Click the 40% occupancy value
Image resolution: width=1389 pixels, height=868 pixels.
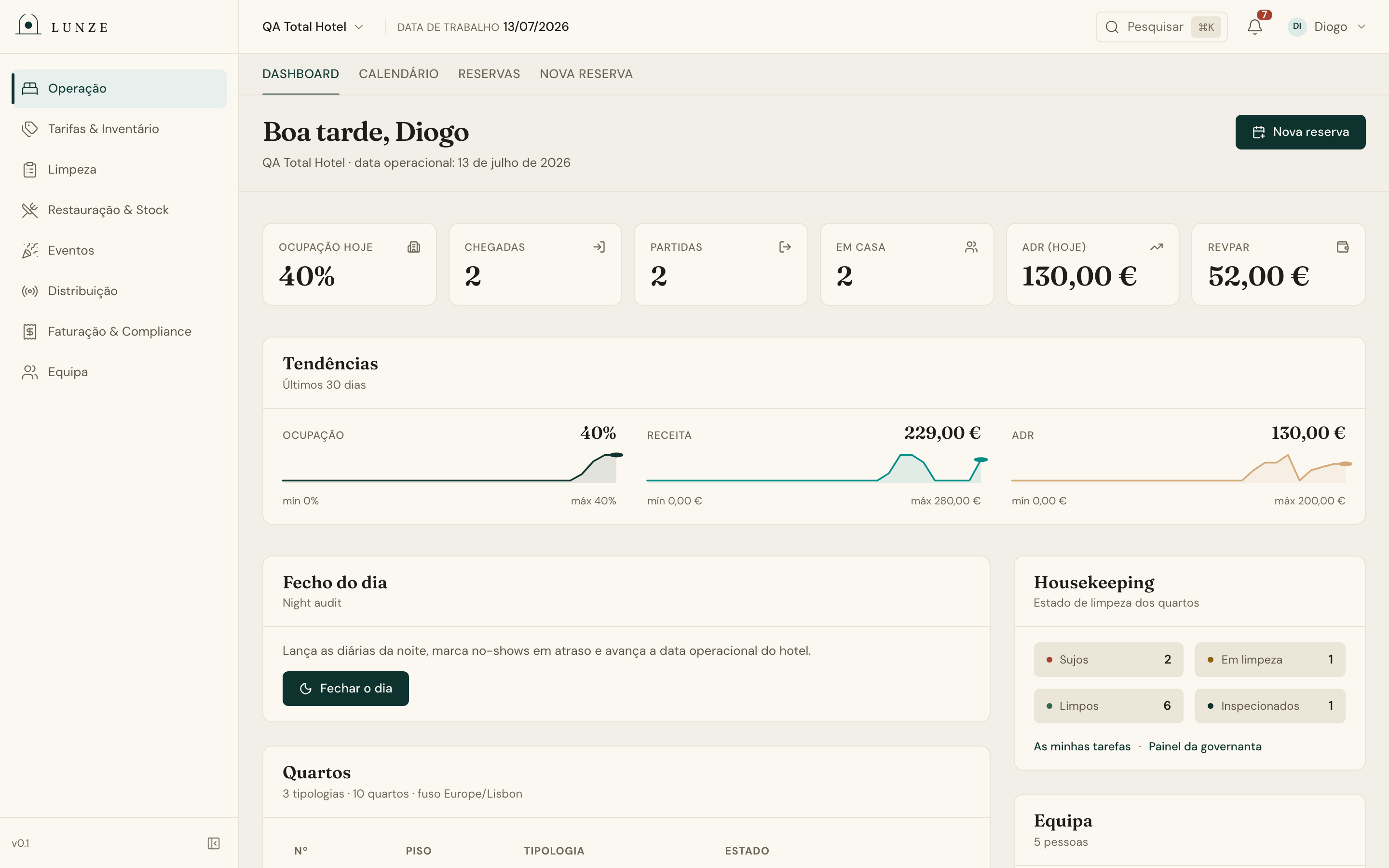pyautogui.click(x=307, y=276)
